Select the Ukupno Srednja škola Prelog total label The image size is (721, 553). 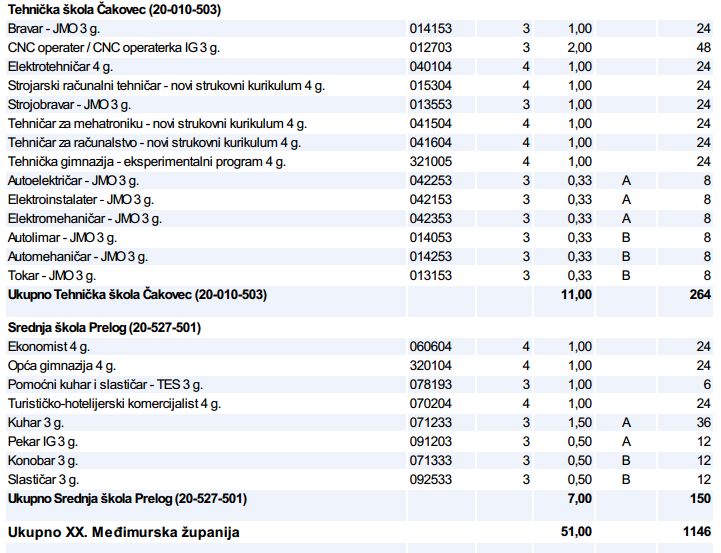pos(127,498)
